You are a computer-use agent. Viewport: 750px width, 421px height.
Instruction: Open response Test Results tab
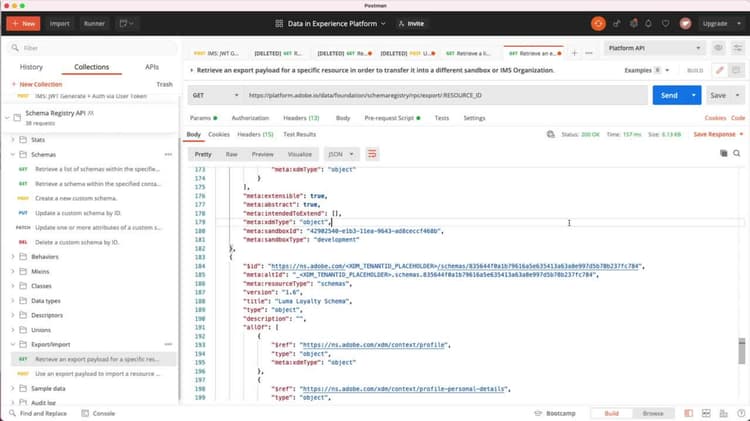[x=299, y=134]
